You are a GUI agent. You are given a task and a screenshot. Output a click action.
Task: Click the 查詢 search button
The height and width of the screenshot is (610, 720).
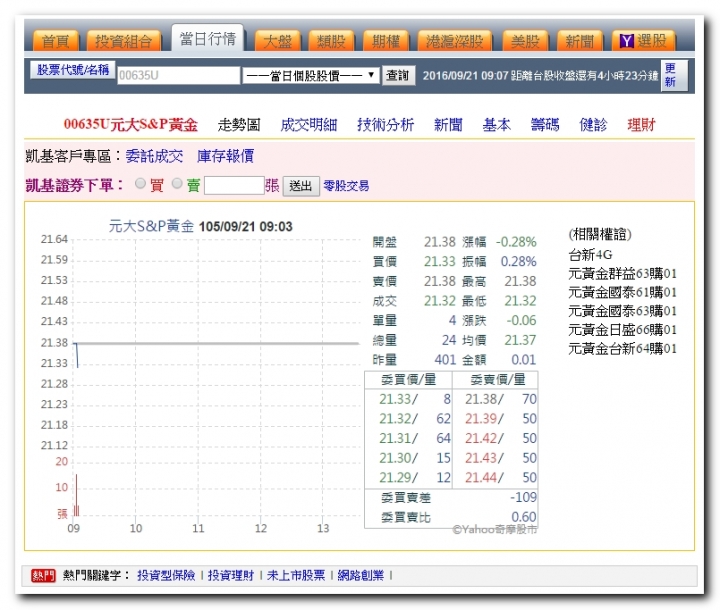coord(397,75)
